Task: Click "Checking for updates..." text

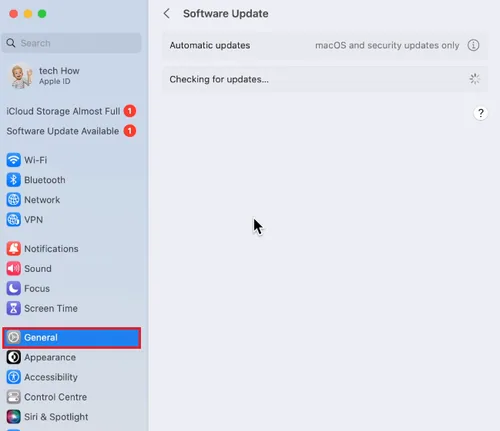Action: coord(219,79)
